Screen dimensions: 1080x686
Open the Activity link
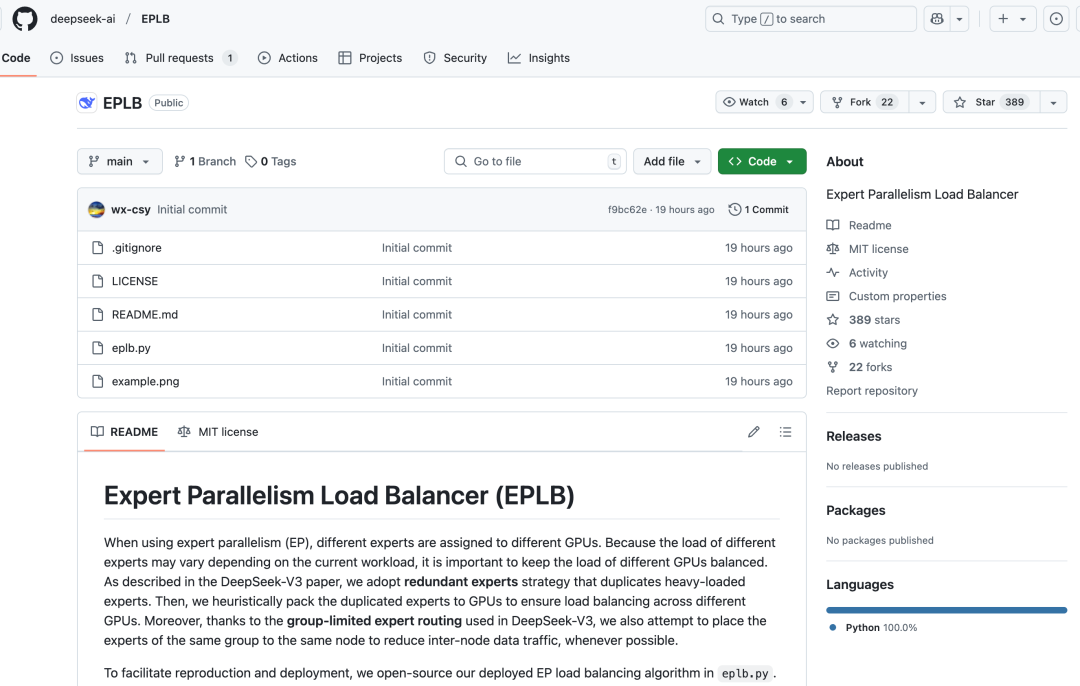857,273
